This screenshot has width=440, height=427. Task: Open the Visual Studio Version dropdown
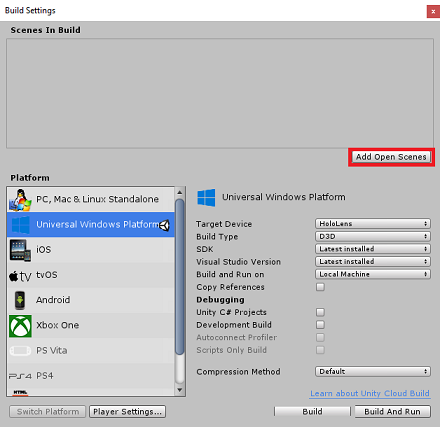click(x=373, y=262)
